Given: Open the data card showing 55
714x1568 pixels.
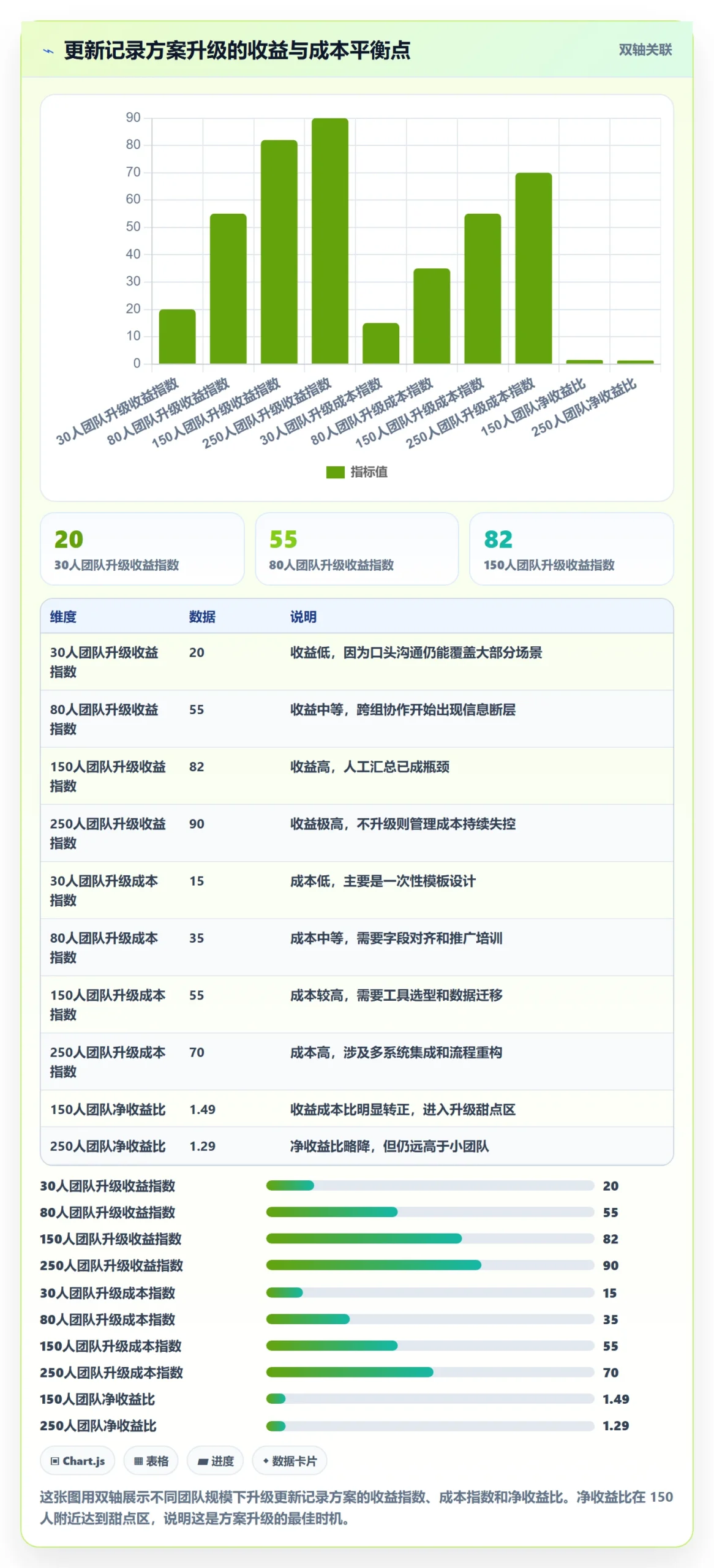Looking at the screenshot, I should tap(357, 549).
